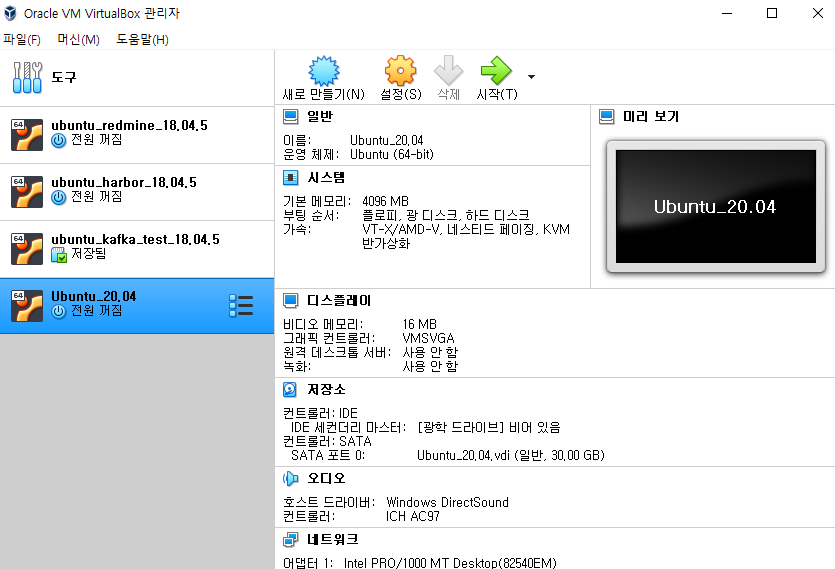Click redmine VM 전원 꺼짐 power icon
Viewport: 835px width, 569px height.
pos(59,141)
